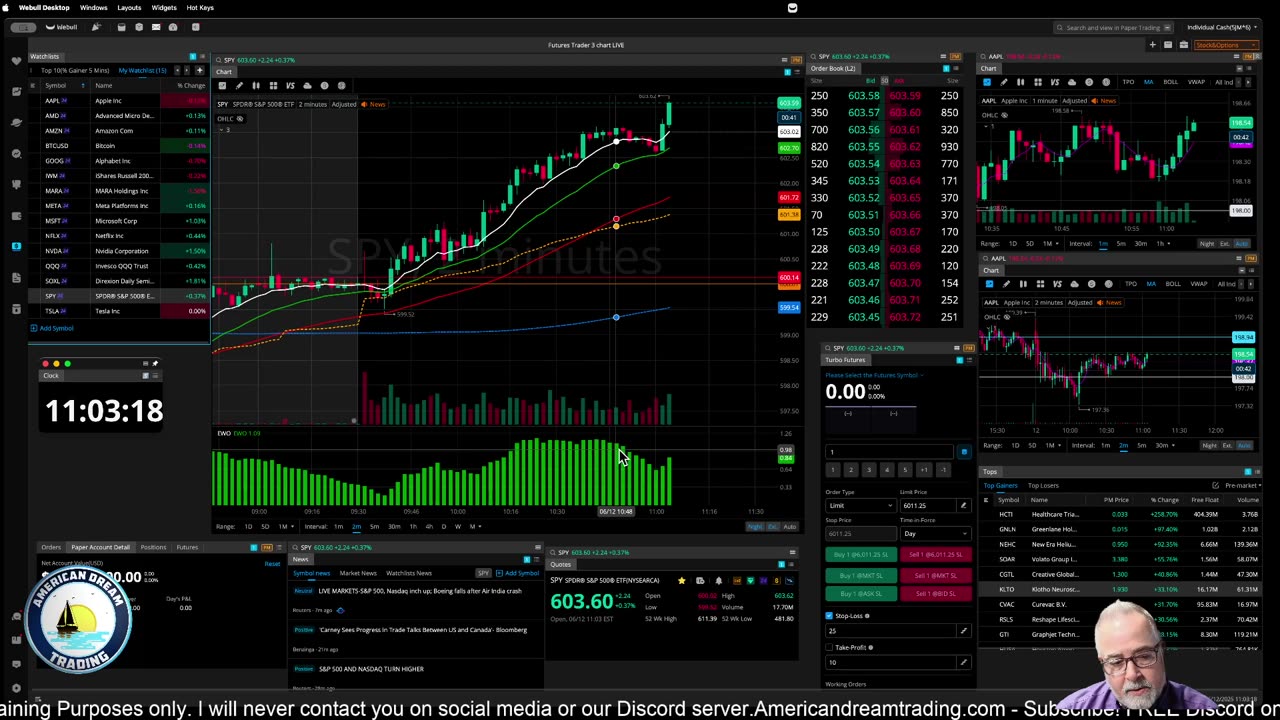The width and height of the screenshot is (1280, 720).
Task: Toggle OHLC eye on the upper AAPL chart
Action: coord(1004,115)
